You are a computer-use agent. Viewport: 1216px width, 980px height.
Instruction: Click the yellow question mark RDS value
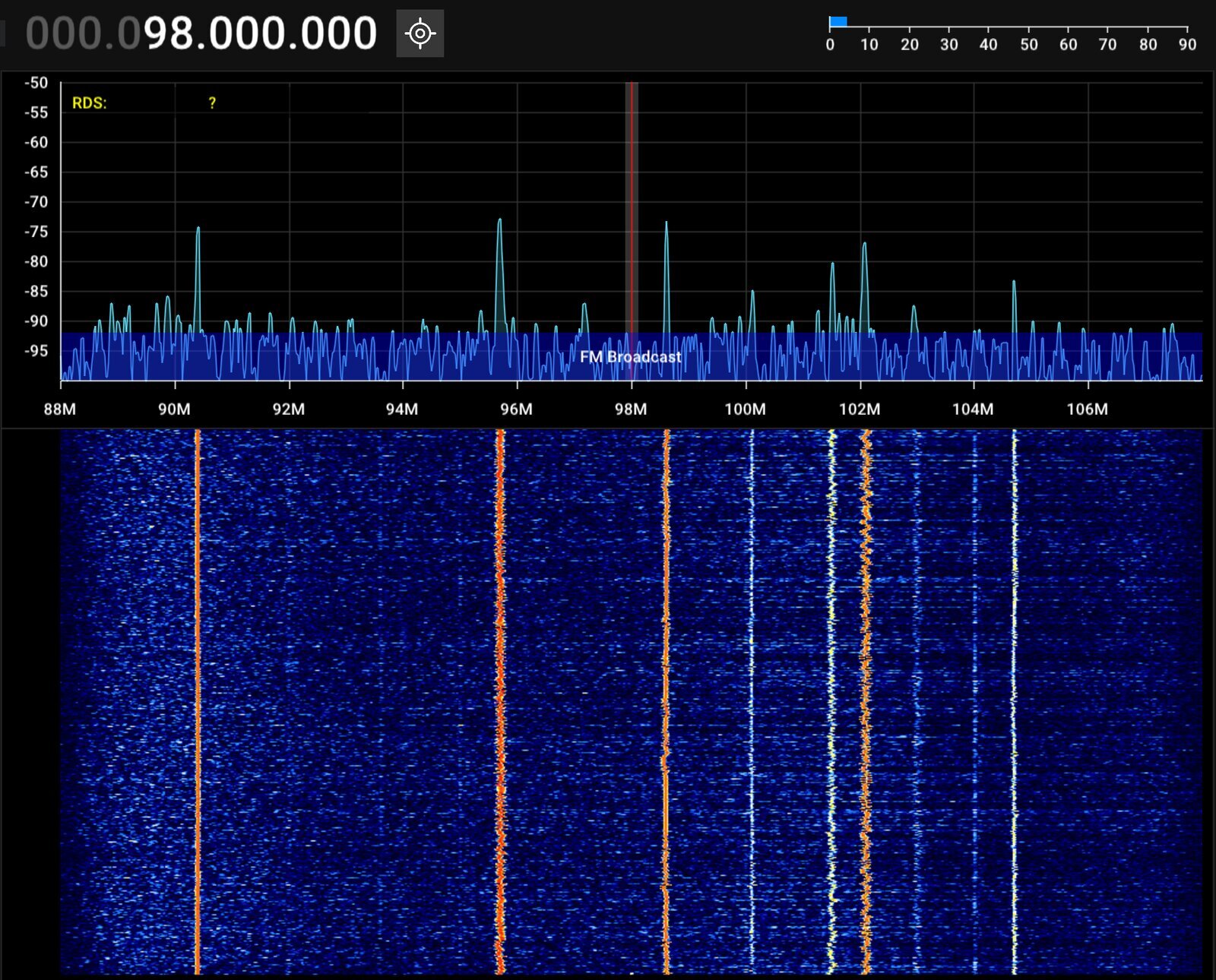point(212,103)
